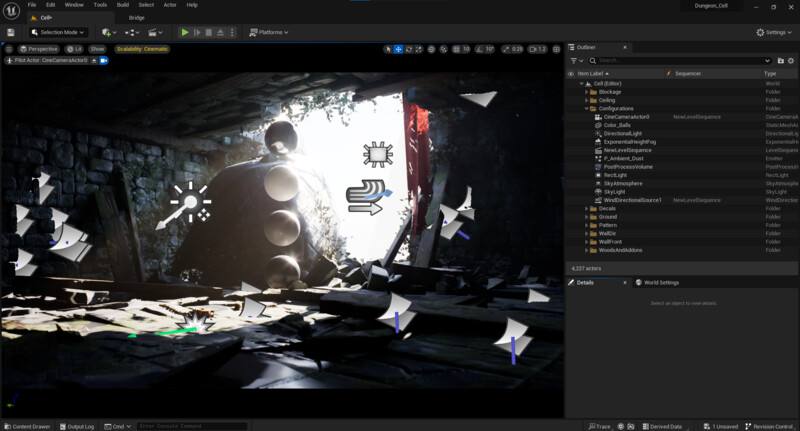Image resolution: width=800 pixels, height=431 pixels.
Task: Click into the Outliner search field
Action: tap(679, 61)
